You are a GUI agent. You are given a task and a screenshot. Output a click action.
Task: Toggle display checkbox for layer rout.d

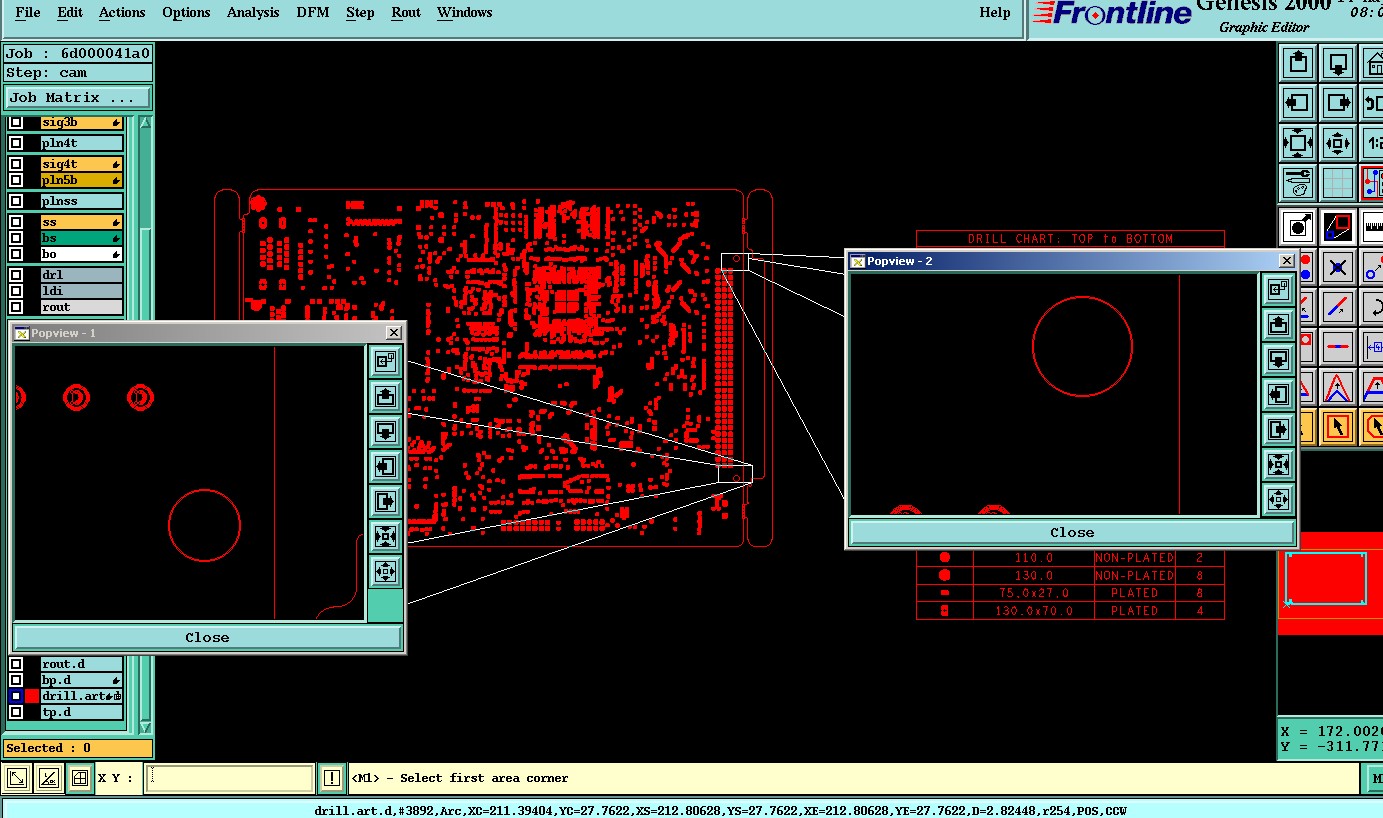point(16,664)
